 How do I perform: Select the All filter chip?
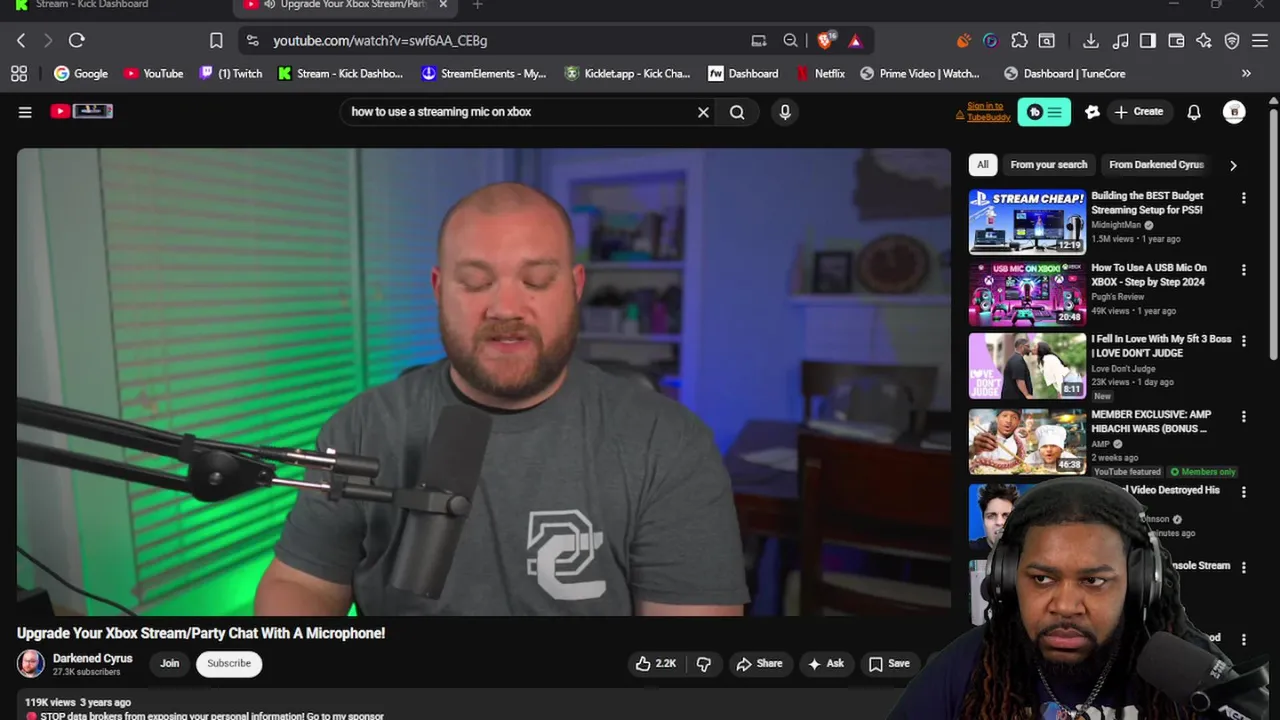(x=982, y=165)
